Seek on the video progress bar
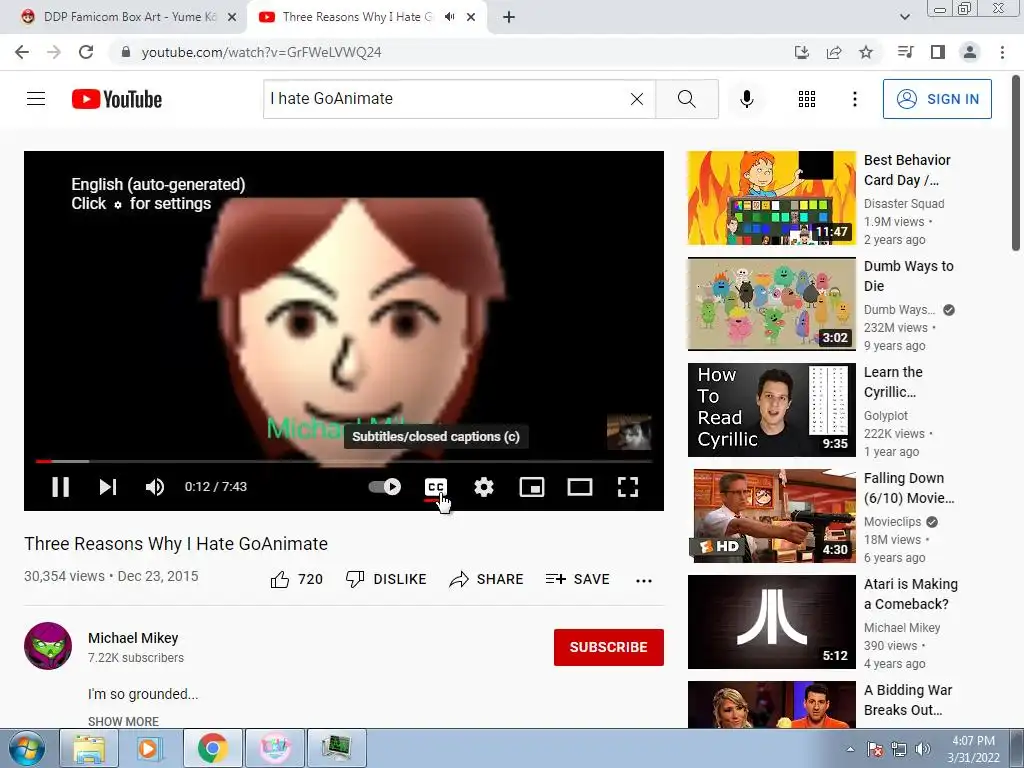Viewport: 1024px width, 768px height. (x=344, y=461)
